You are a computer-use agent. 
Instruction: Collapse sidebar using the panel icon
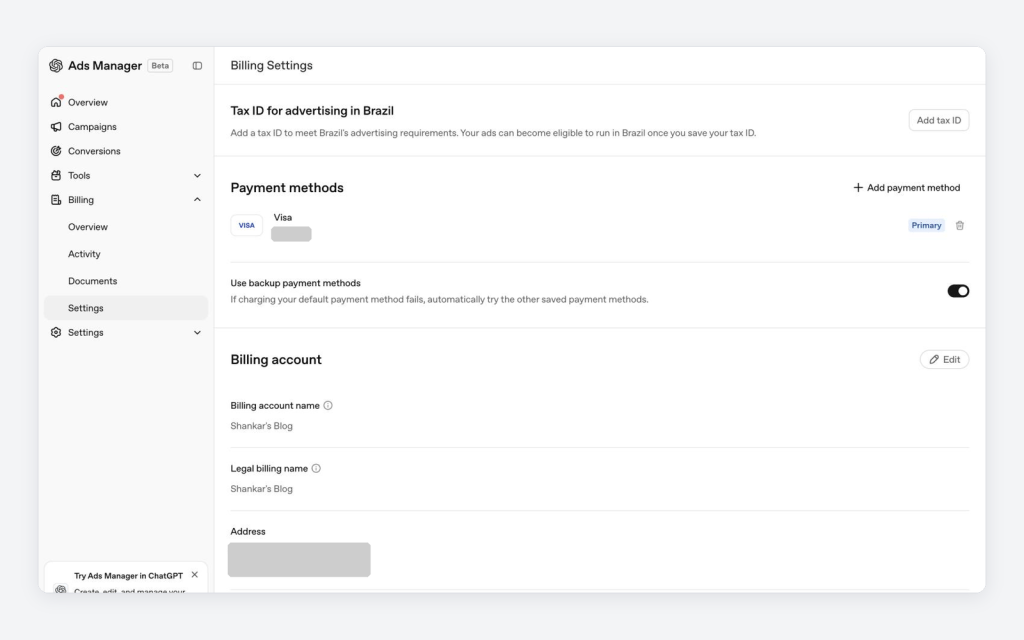[197, 65]
